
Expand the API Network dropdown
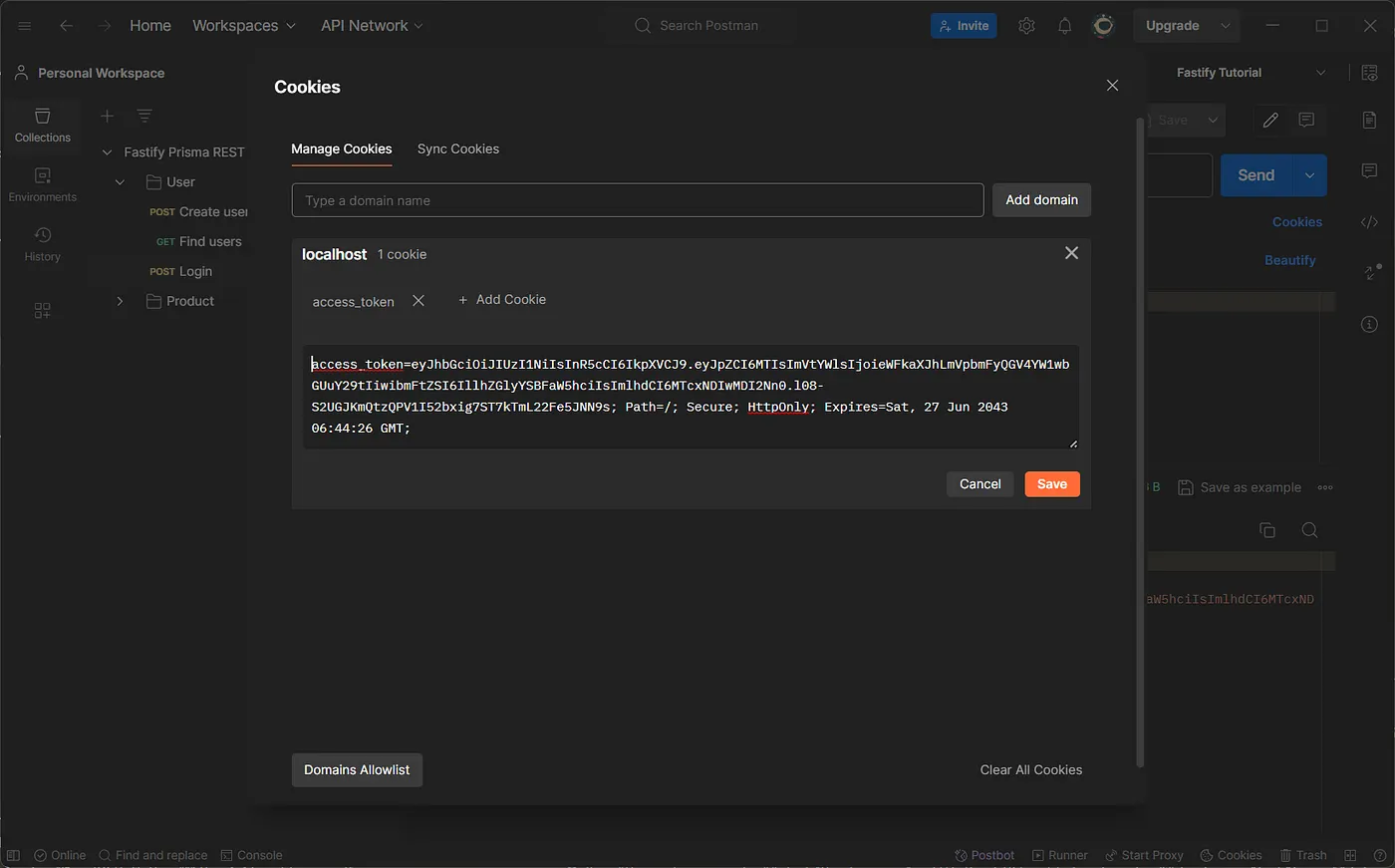click(372, 26)
